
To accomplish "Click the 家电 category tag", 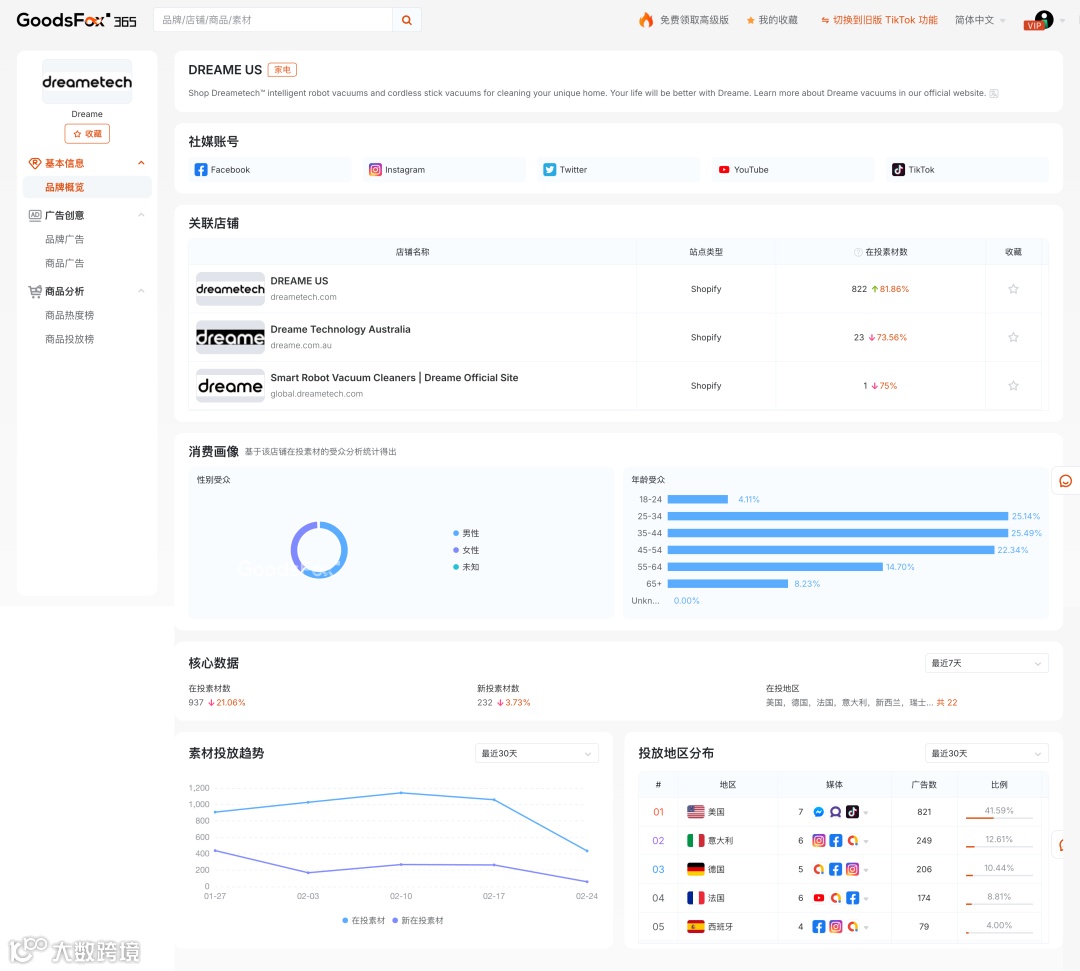I will pos(282,70).
